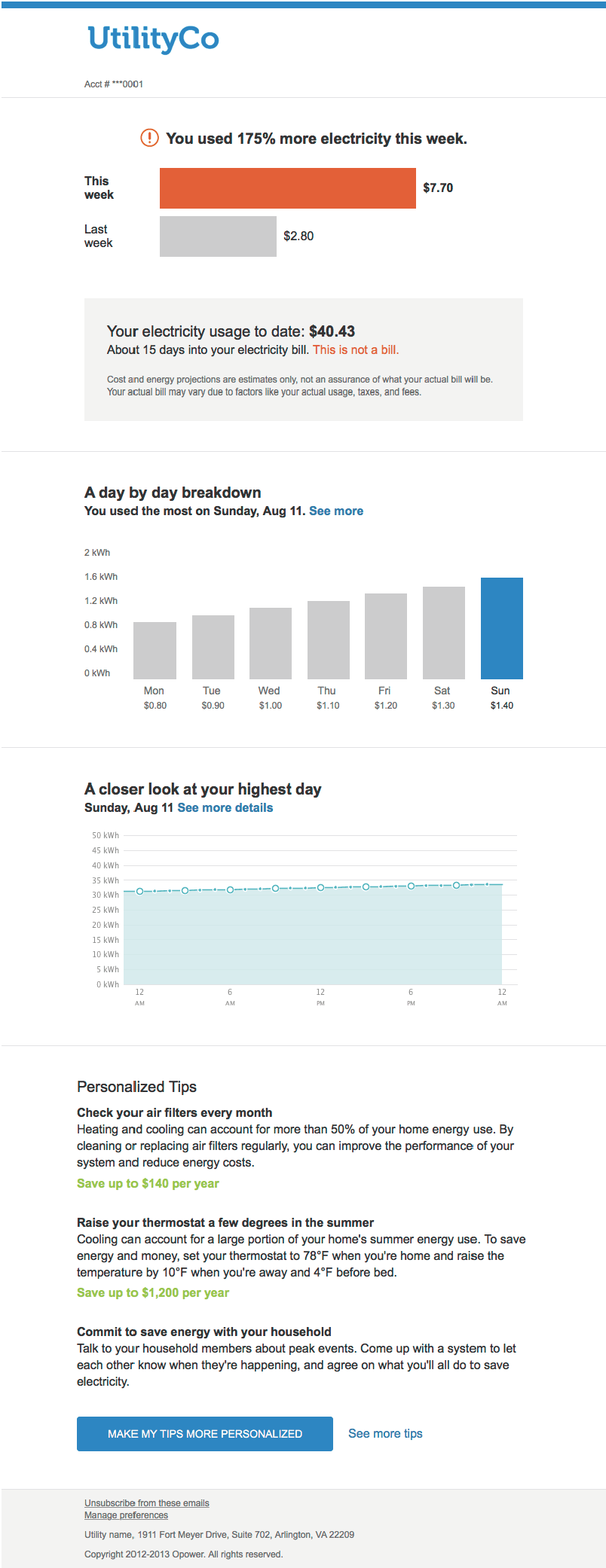The width and height of the screenshot is (606, 1568).
Task: Click the Wednesday bar in the daily chart
Action: pos(269,640)
